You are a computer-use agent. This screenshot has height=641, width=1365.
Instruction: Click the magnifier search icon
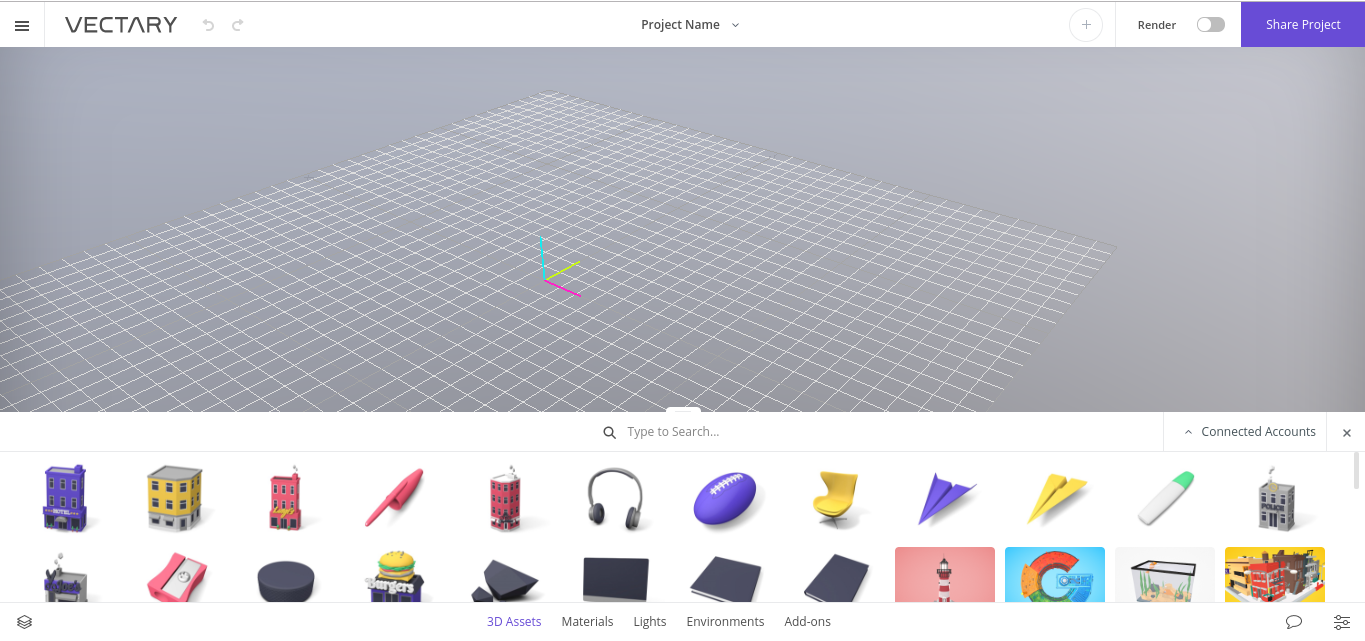(x=609, y=433)
